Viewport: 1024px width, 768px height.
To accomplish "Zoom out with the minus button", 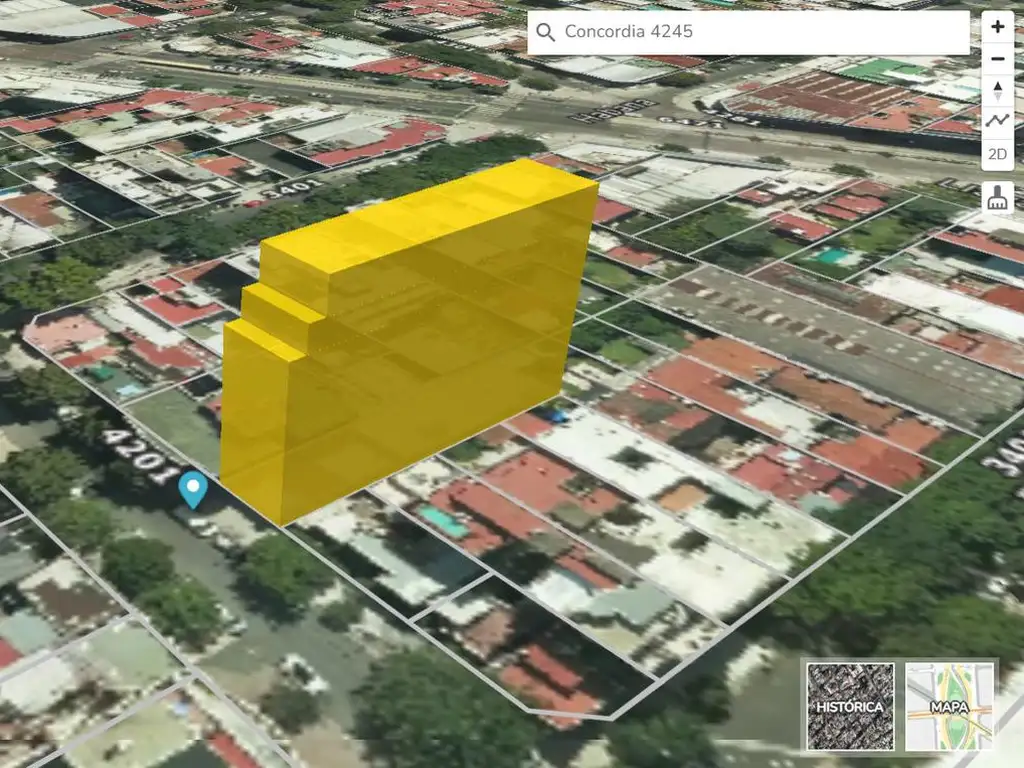I will click(997, 59).
